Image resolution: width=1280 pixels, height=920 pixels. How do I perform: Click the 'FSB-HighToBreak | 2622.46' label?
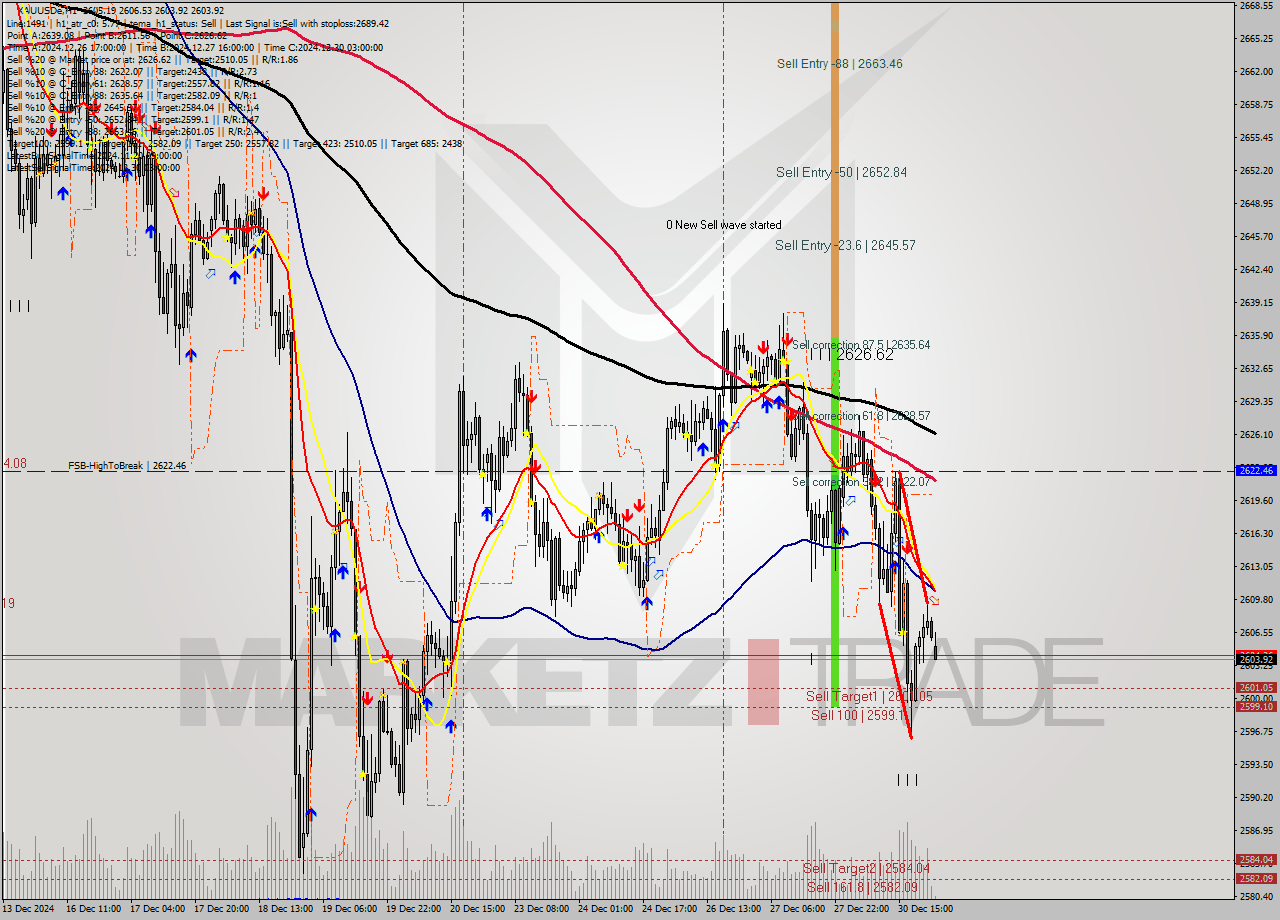tap(127, 466)
